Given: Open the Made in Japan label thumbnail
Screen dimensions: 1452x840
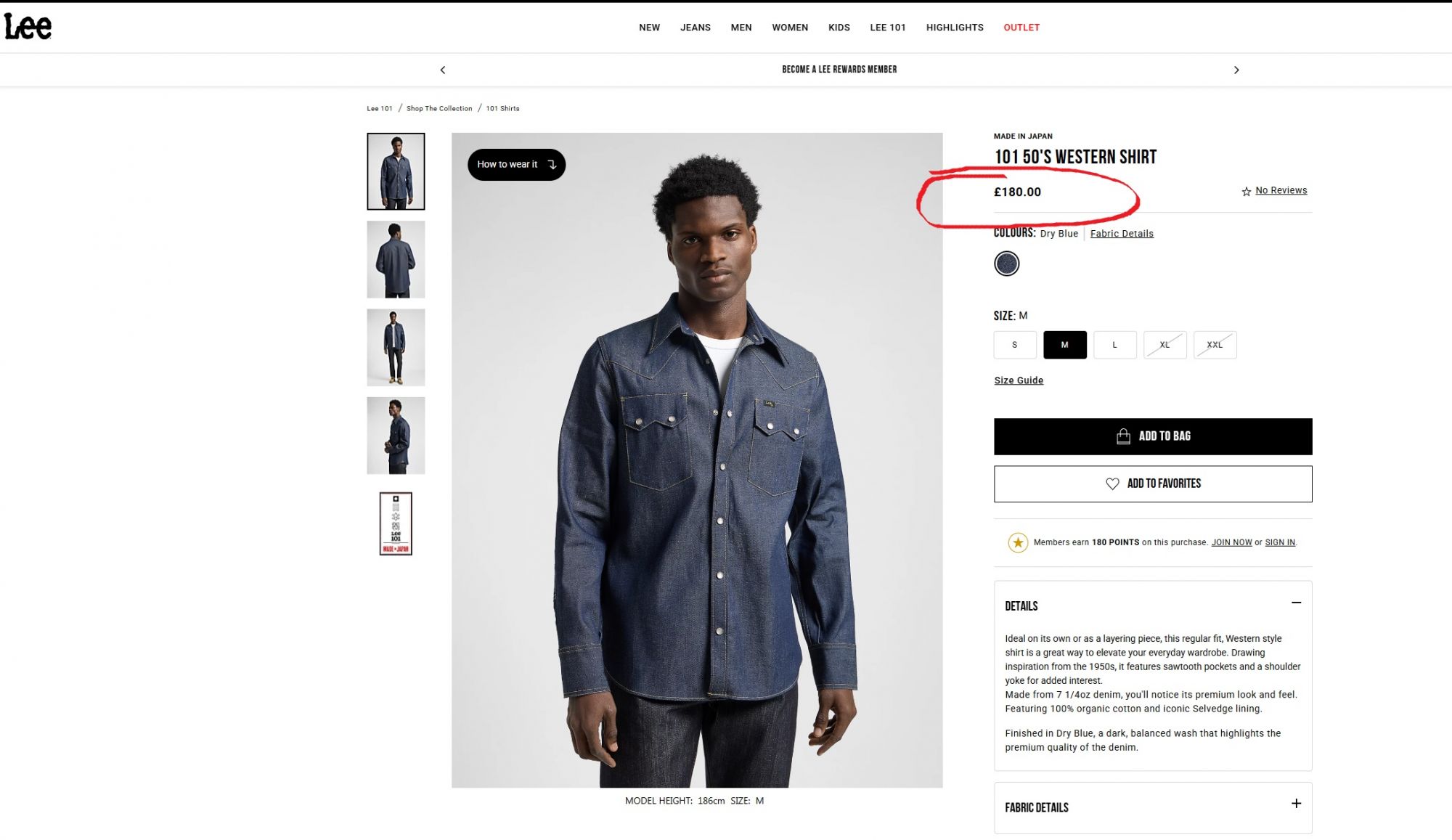Looking at the screenshot, I should 396,523.
